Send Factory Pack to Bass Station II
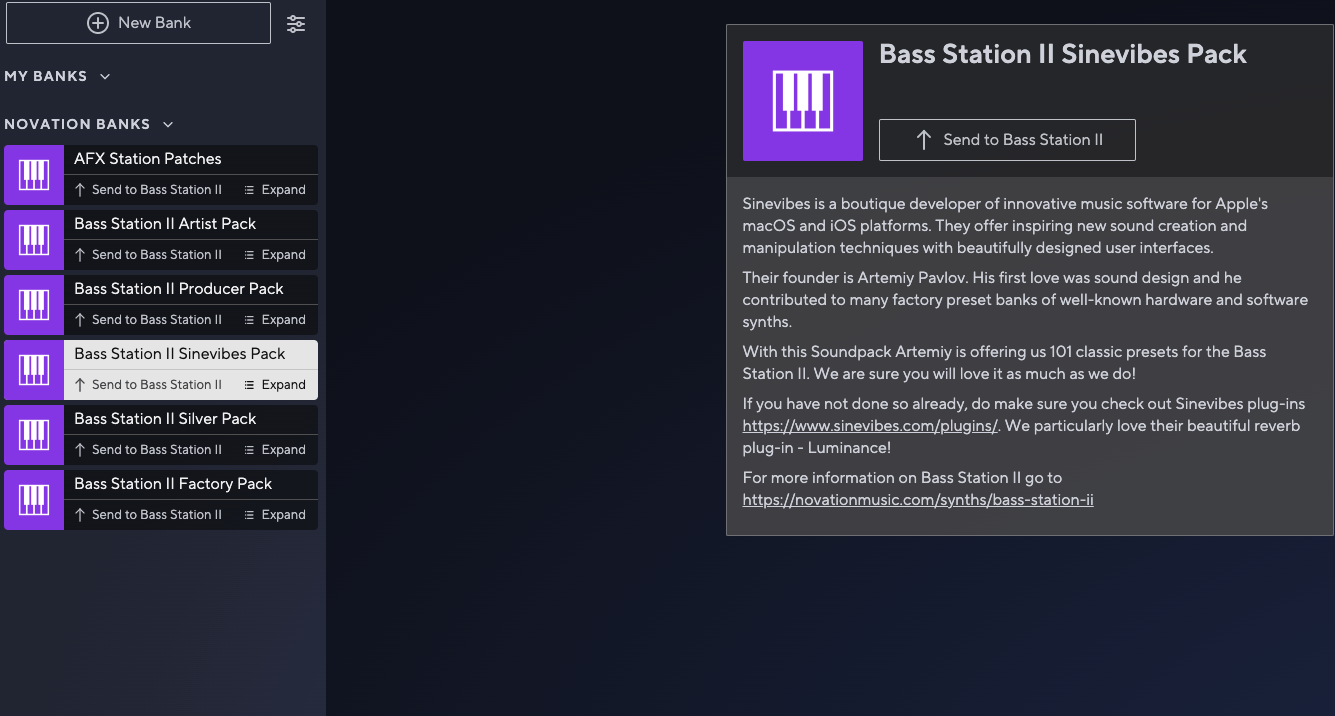Viewport: 1335px width, 716px height. tap(148, 515)
